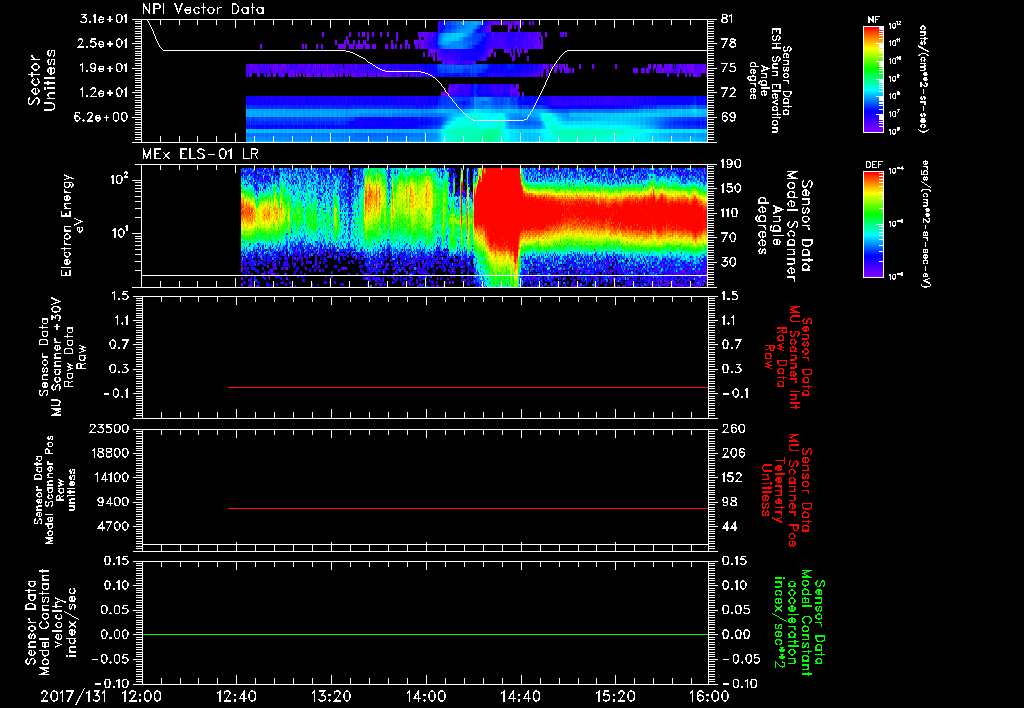Click the 44 telemetry tick value

pos(728,526)
